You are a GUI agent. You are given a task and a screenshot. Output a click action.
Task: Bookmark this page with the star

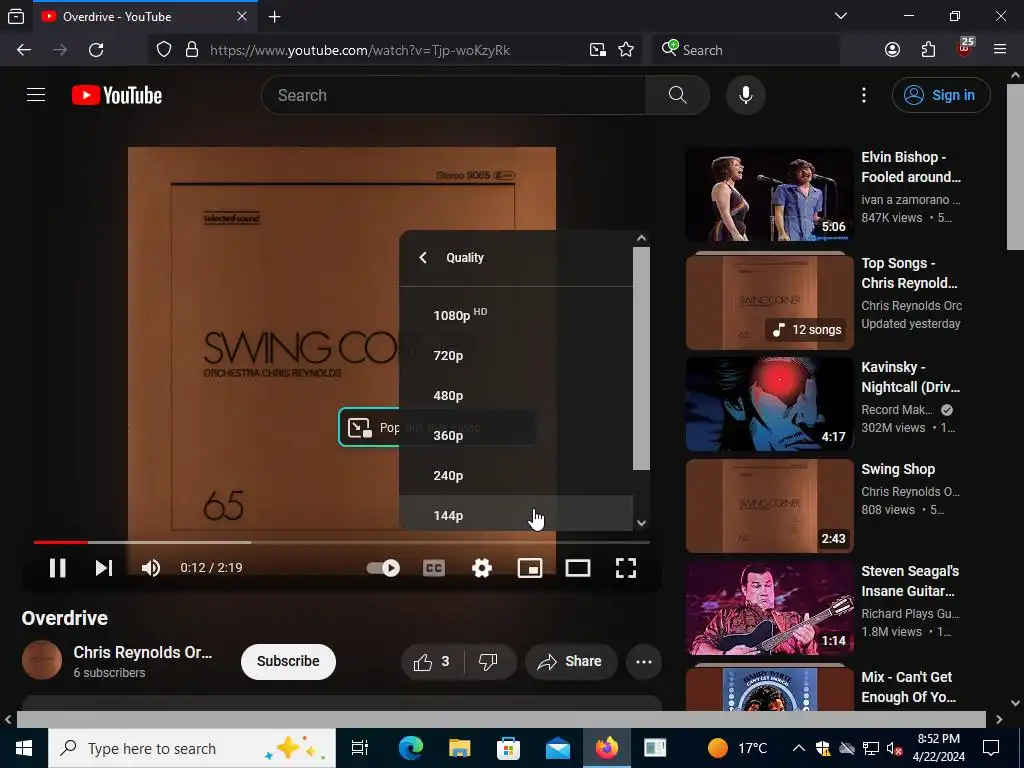[626, 50]
